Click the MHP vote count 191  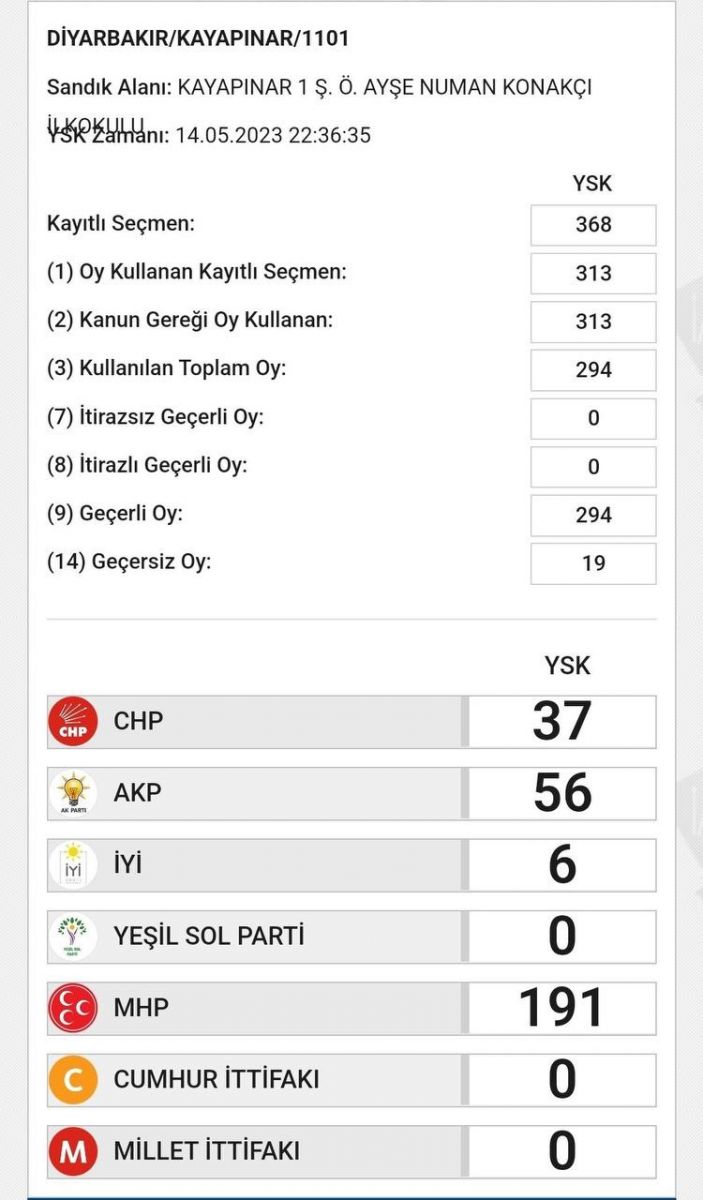(562, 1009)
